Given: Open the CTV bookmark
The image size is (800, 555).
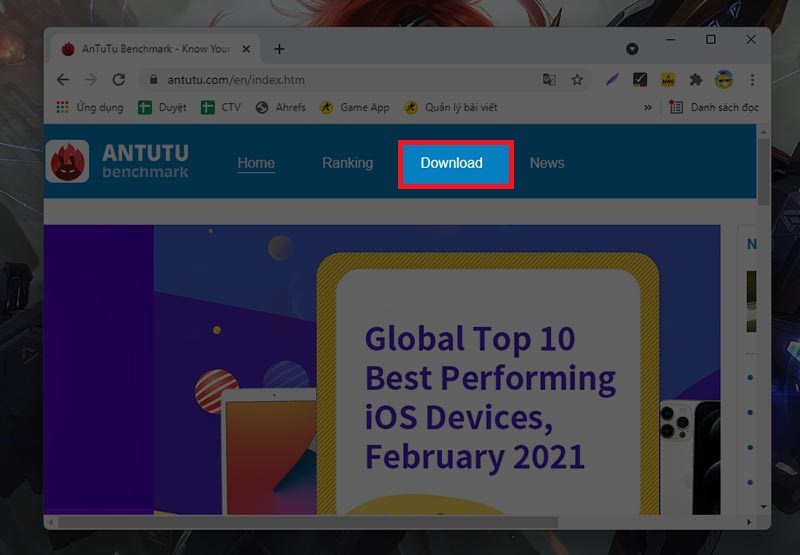Looking at the screenshot, I should (x=220, y=107).
